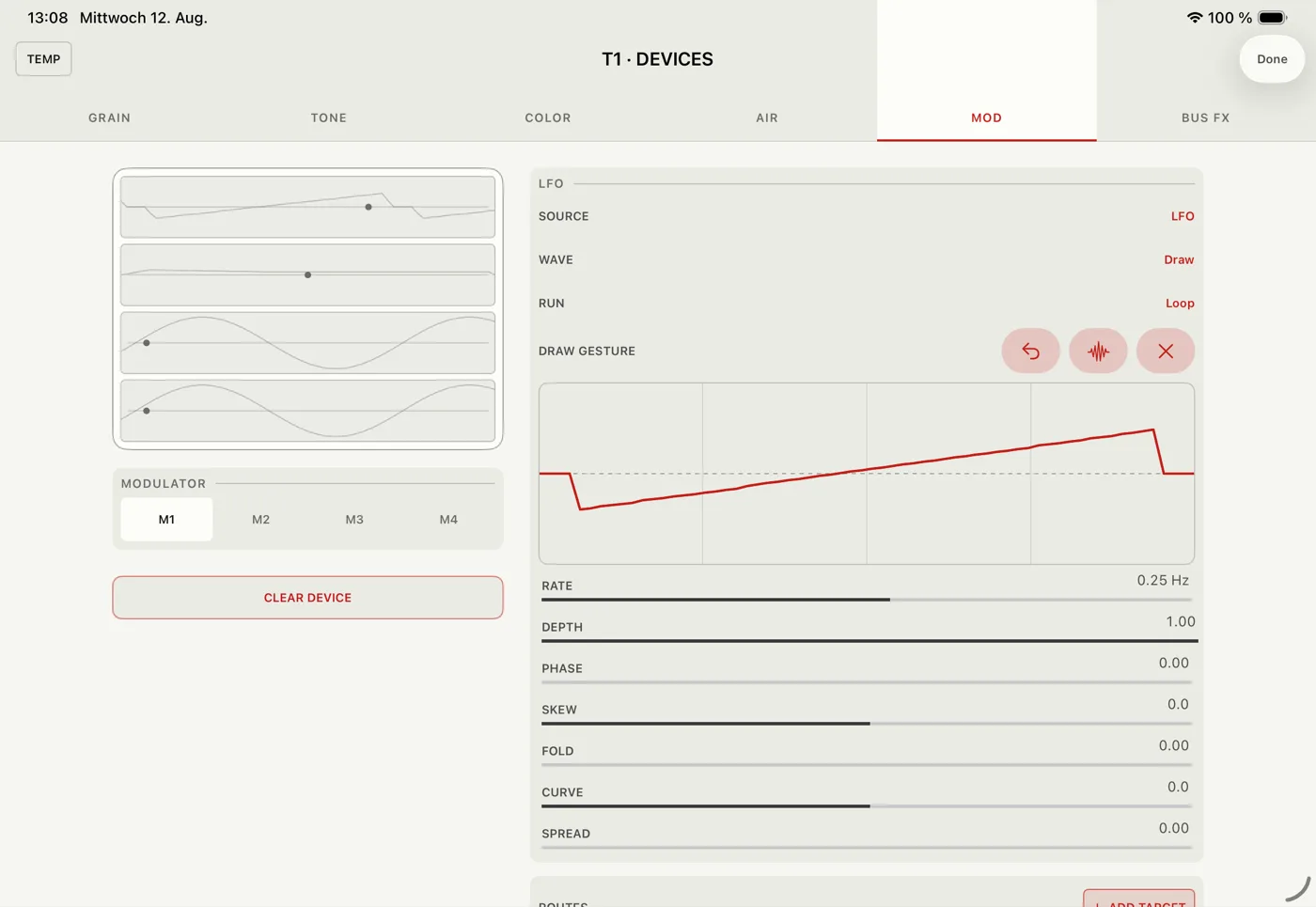Tap the undo draw gesture icon
The image size is (1316, 907).
click(1030, 351)
